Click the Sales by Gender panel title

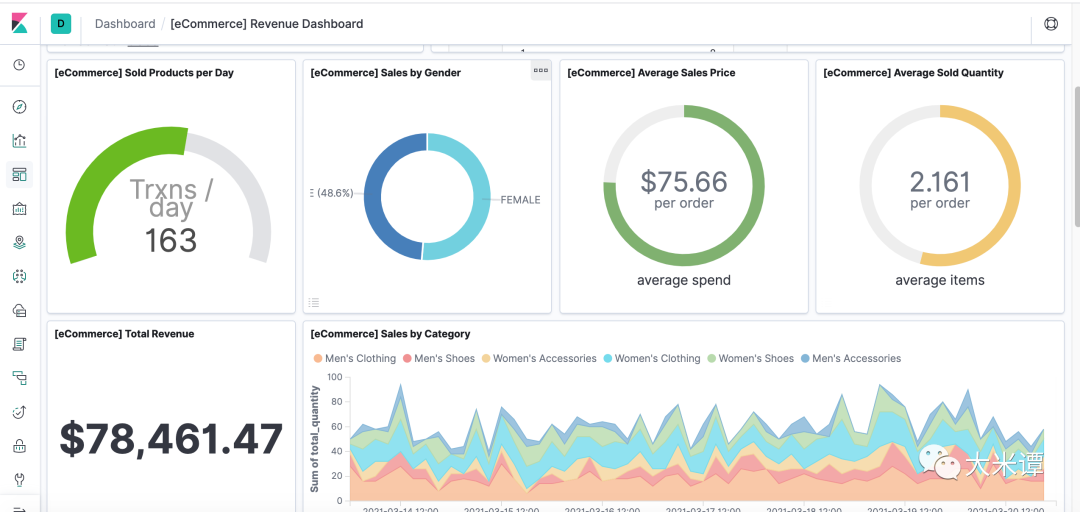click(x=385, y=72)
